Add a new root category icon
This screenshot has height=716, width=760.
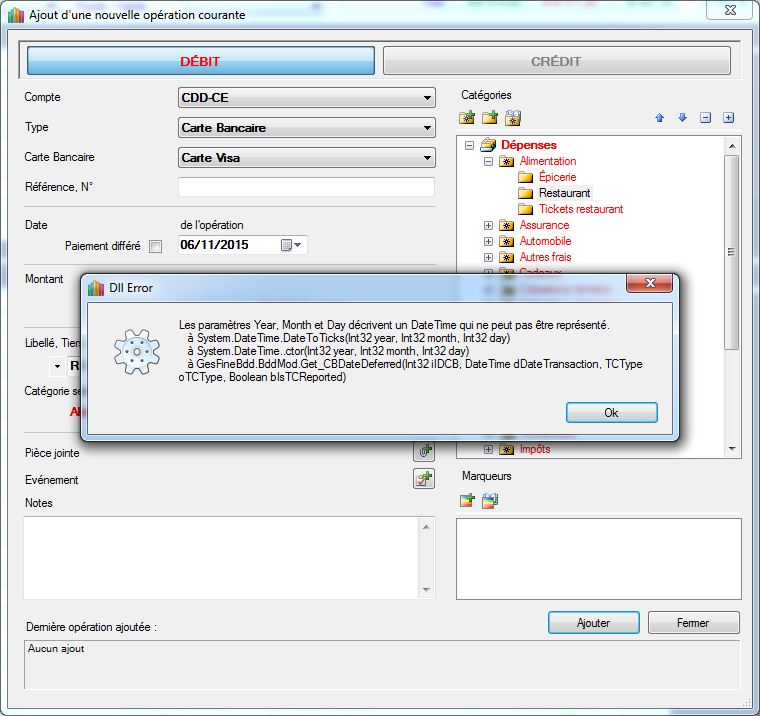(467, 117)
